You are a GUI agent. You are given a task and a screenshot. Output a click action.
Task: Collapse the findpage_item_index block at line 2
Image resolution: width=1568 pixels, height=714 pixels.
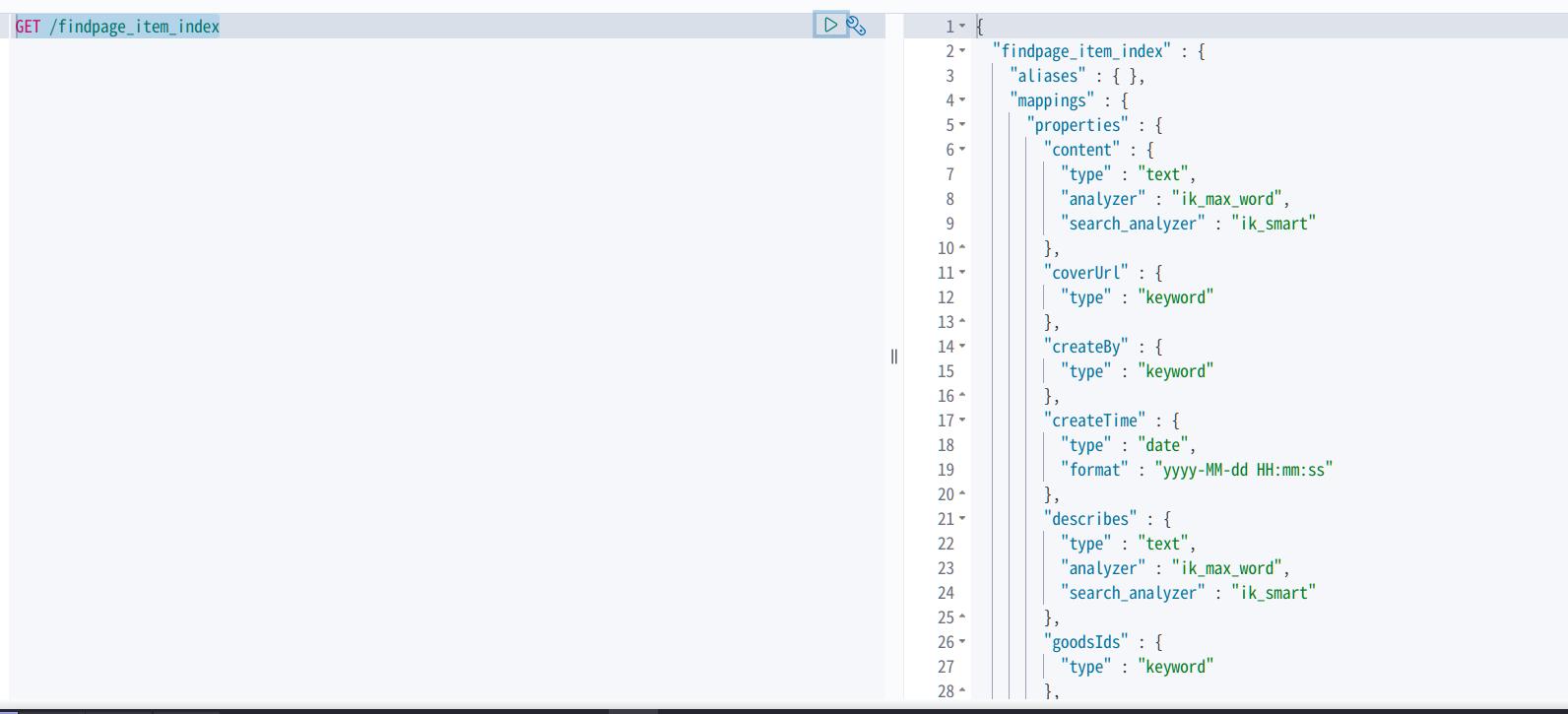(x=962, y=51)
